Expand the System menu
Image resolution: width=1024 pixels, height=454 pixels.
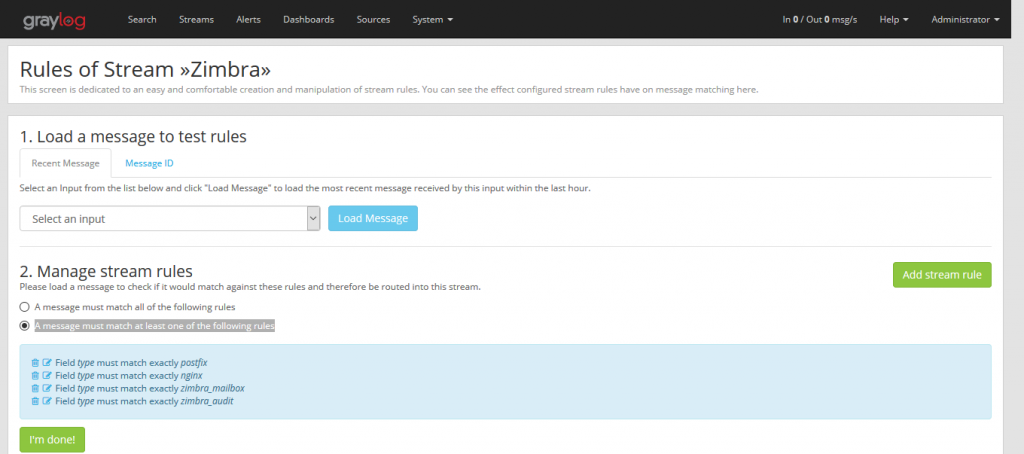coord(432,20)
